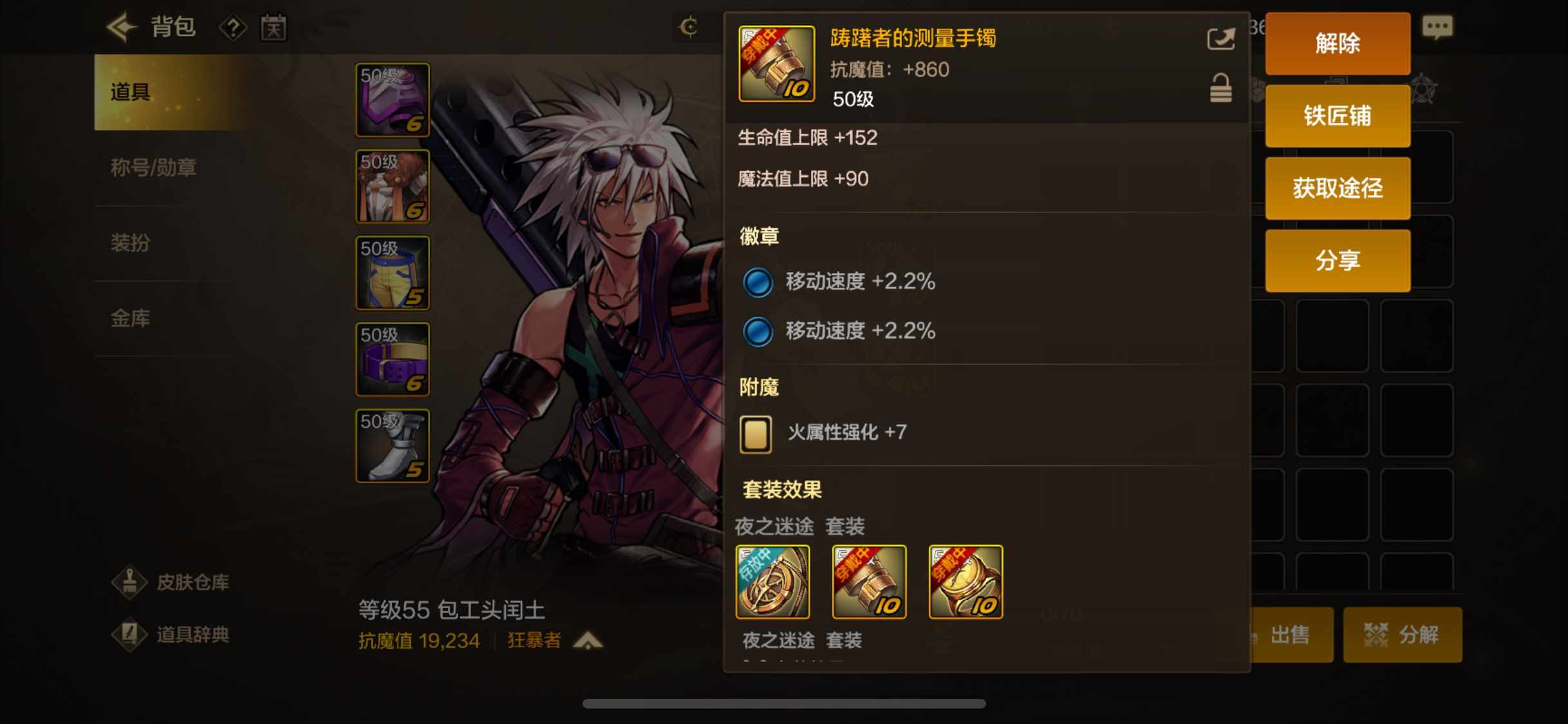Open the question mark help icon

tap(233, 28)
